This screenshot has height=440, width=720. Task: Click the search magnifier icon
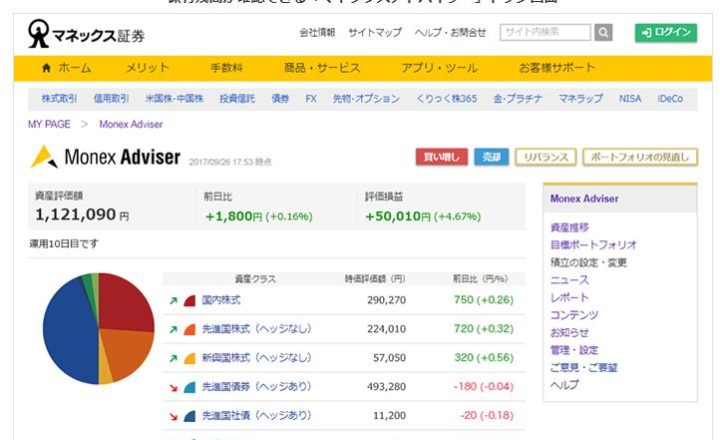coord(603,32)
